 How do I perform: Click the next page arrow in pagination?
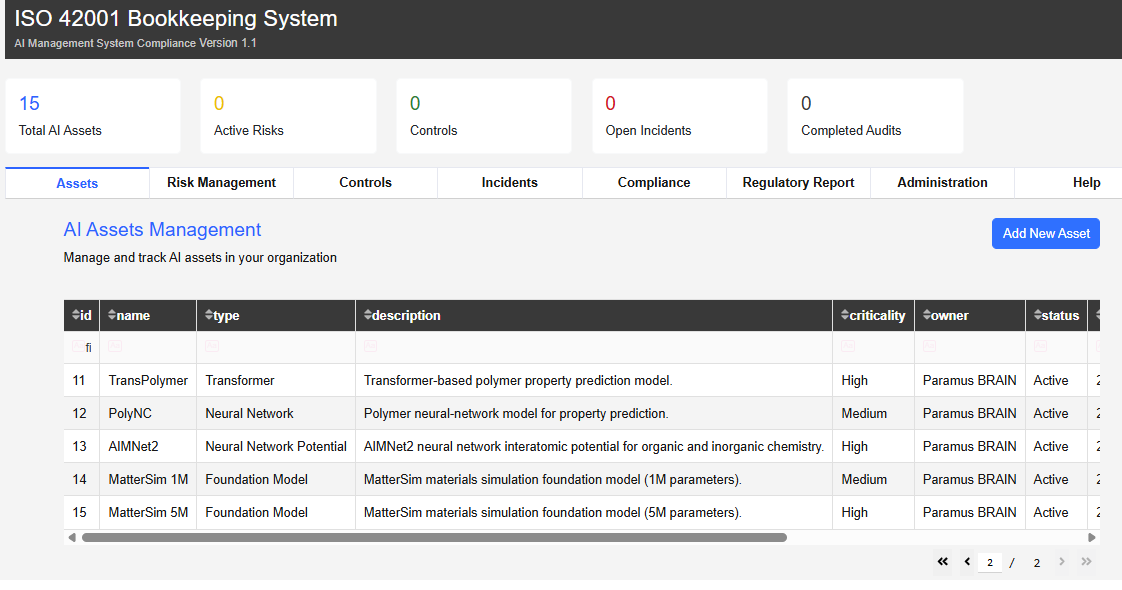coord(1062,562)
